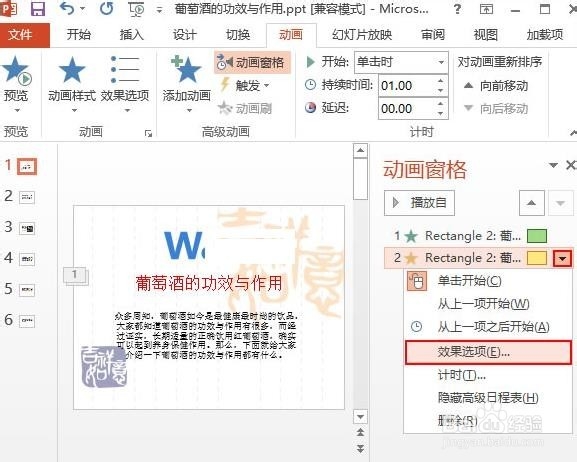Click 向后移动 move later button
Screen dimensions: 577x462
click(x=495, y=109)
